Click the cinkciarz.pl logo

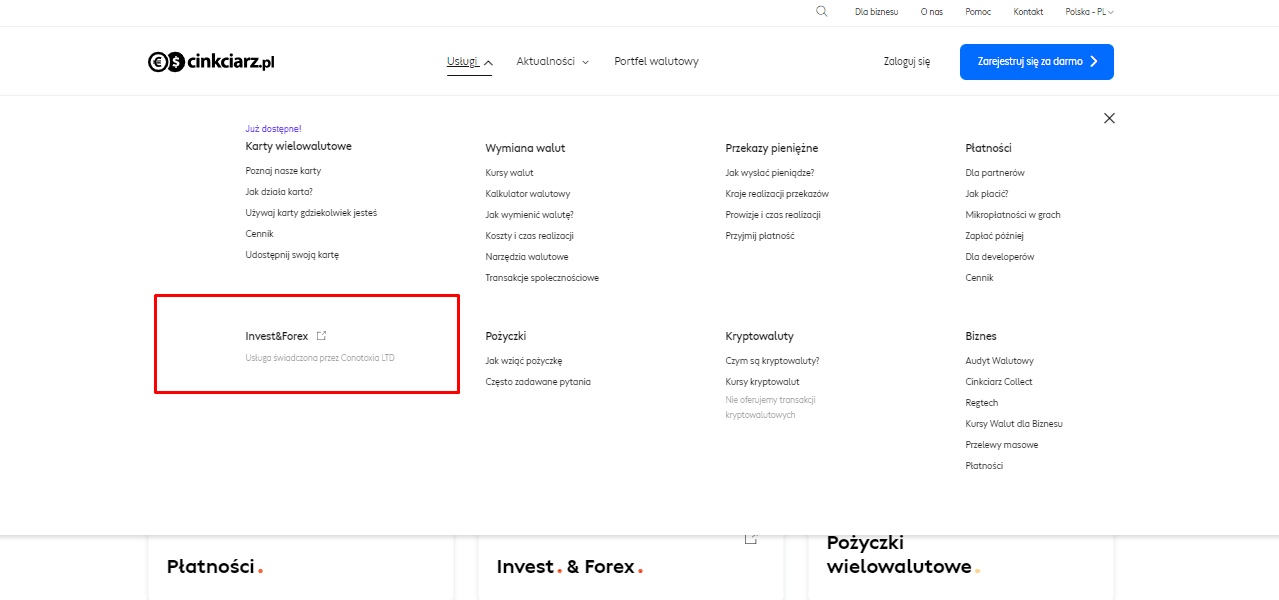pos(211,62)
